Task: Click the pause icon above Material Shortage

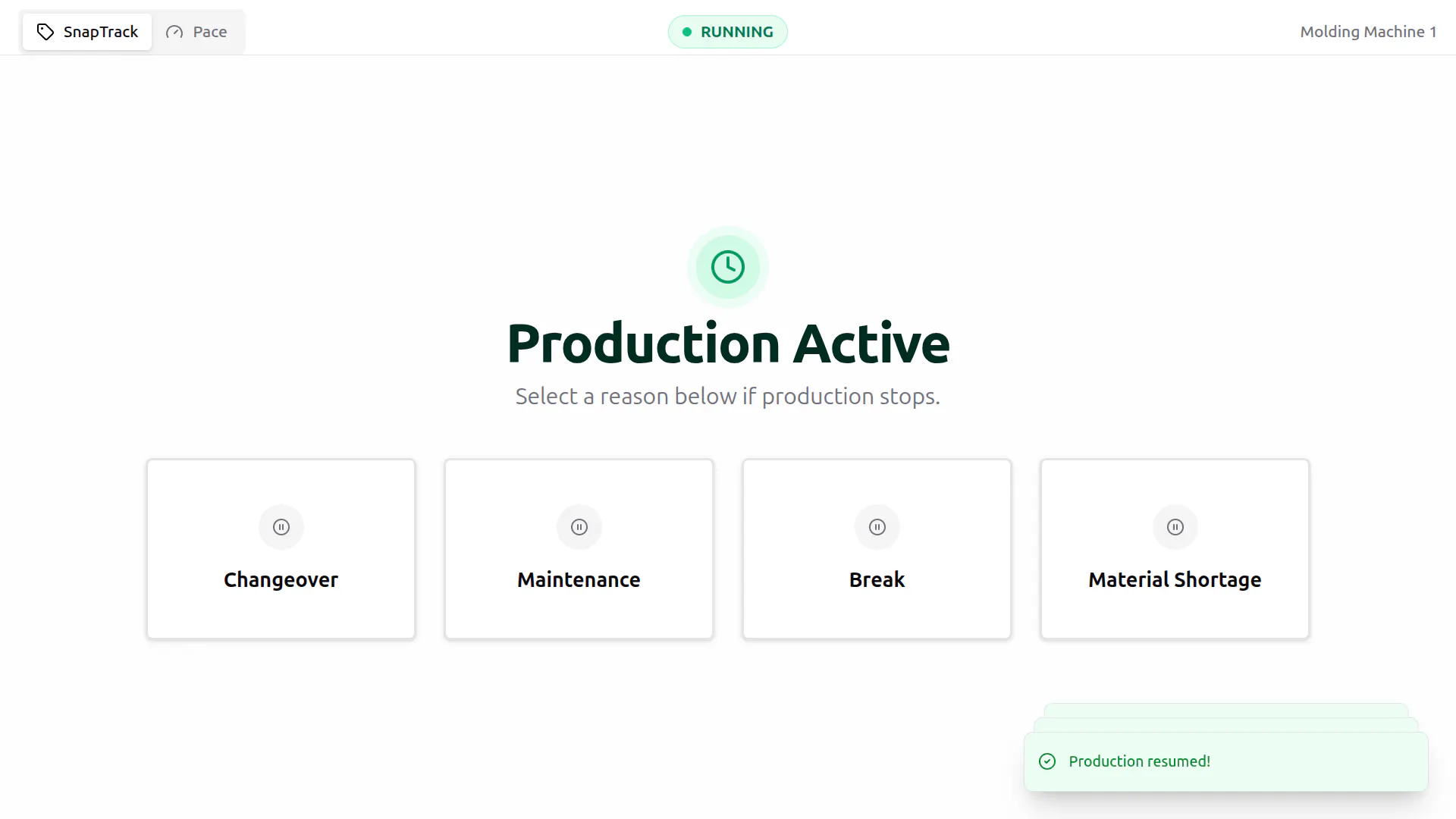Action: [x=1175, y=527]
